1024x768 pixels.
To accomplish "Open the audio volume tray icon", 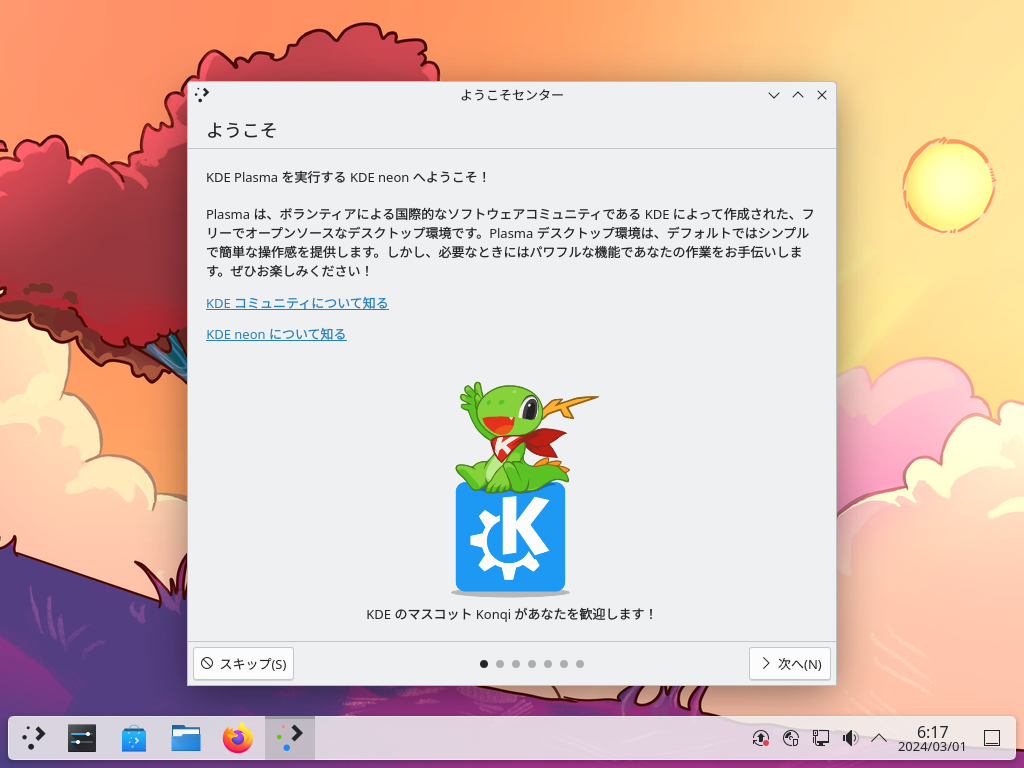I will 850,738.
